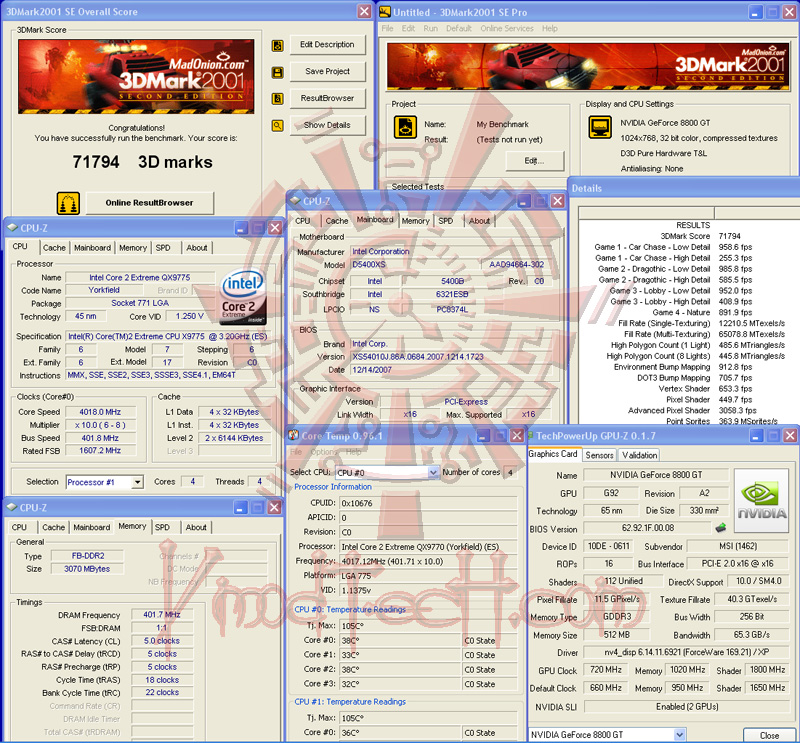Switch to Mainboard tab in top-left CPU-Z
The image size is (800, 743).
coord(92,247)
